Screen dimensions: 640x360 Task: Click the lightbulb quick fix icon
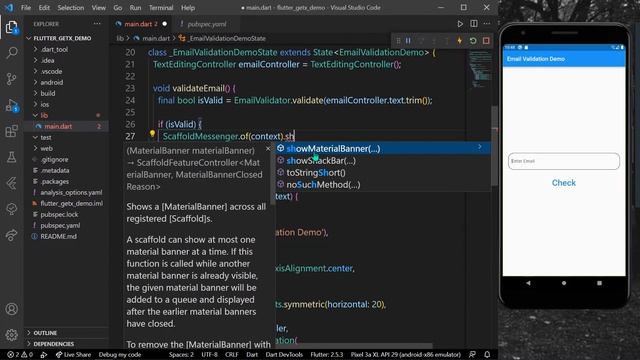click(152, 134)
